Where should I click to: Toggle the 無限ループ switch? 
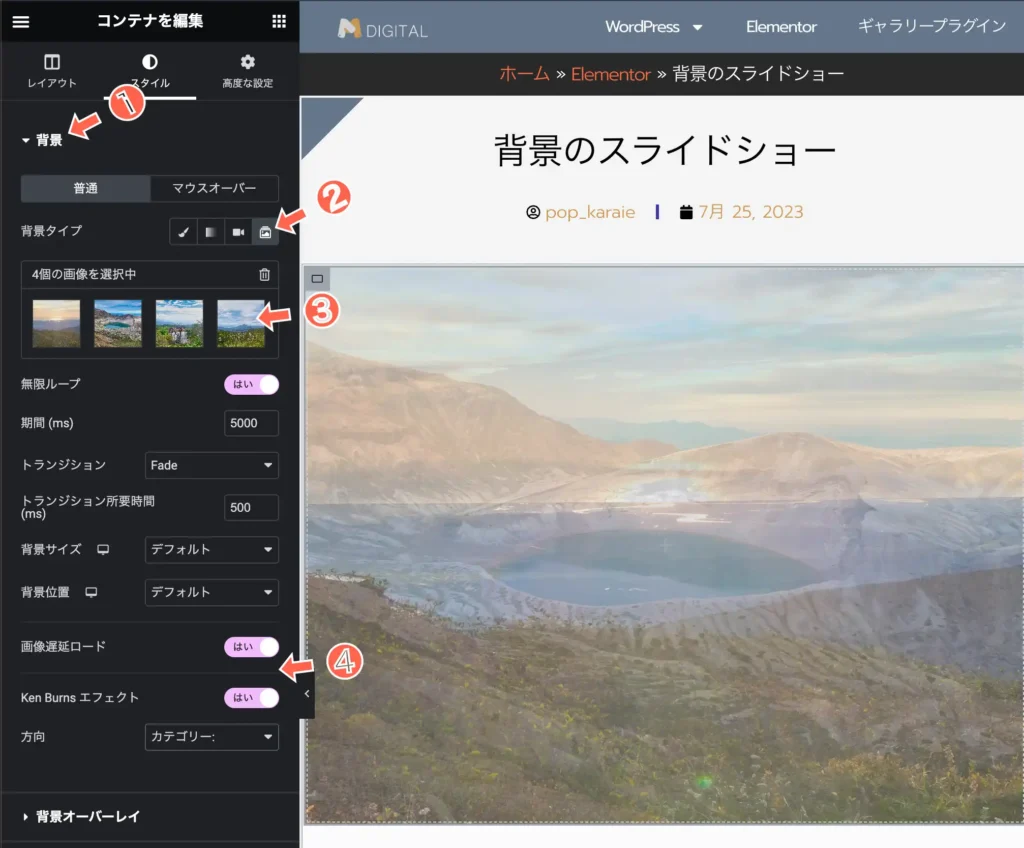(251, 384)
